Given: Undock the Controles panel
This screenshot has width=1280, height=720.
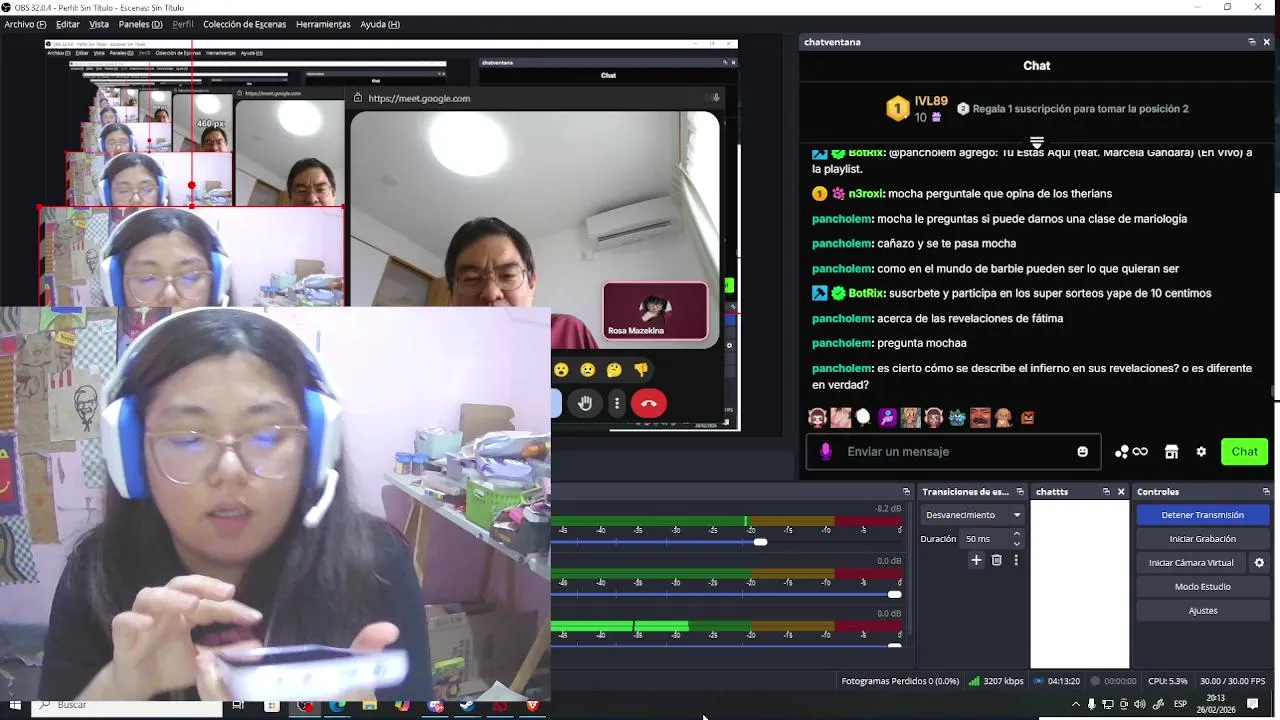Looking at the screenshot, I should pos(1266,492).
